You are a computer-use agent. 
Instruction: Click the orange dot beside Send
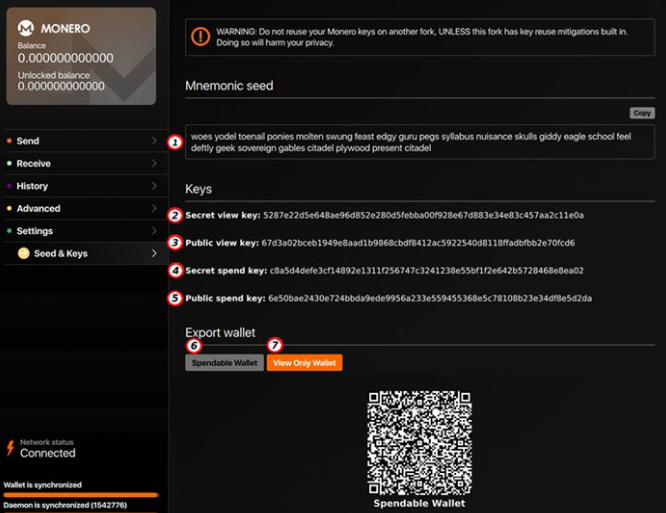coord(9,141)
